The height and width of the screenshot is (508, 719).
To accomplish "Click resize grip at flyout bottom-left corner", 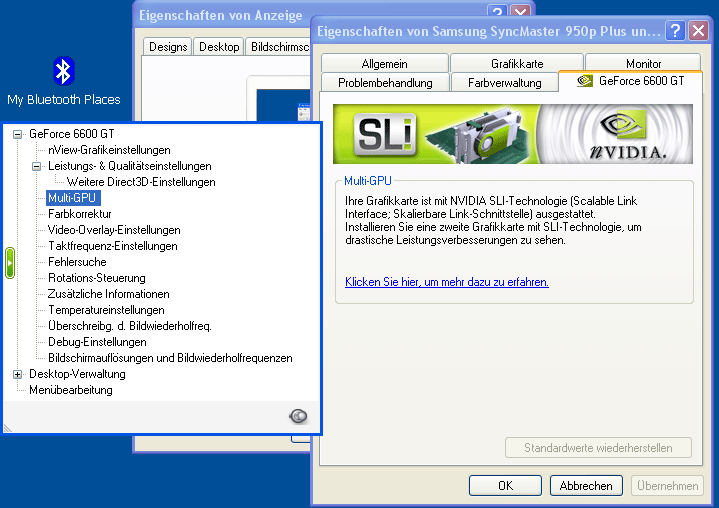I will [8, 428].
